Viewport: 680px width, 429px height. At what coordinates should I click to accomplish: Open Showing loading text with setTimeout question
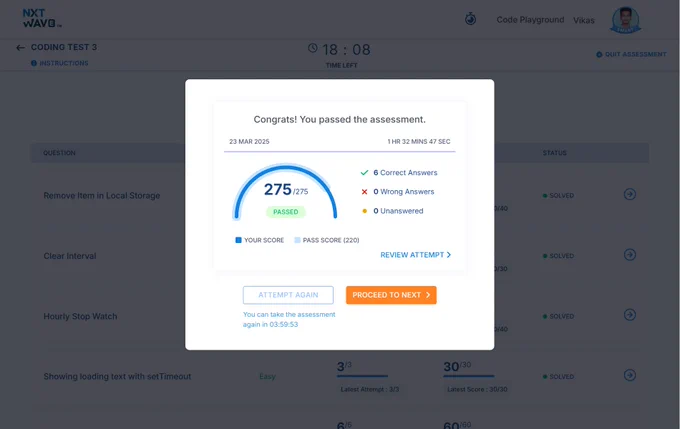(117, 377)
